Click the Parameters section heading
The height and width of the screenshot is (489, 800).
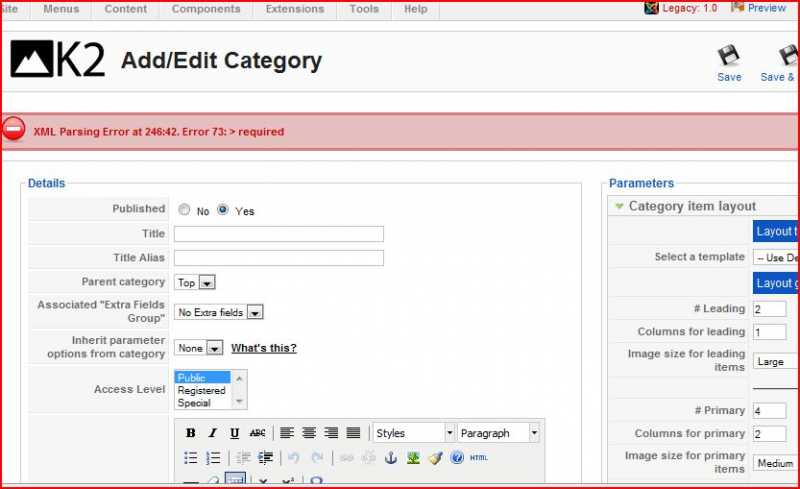[641, 183]
